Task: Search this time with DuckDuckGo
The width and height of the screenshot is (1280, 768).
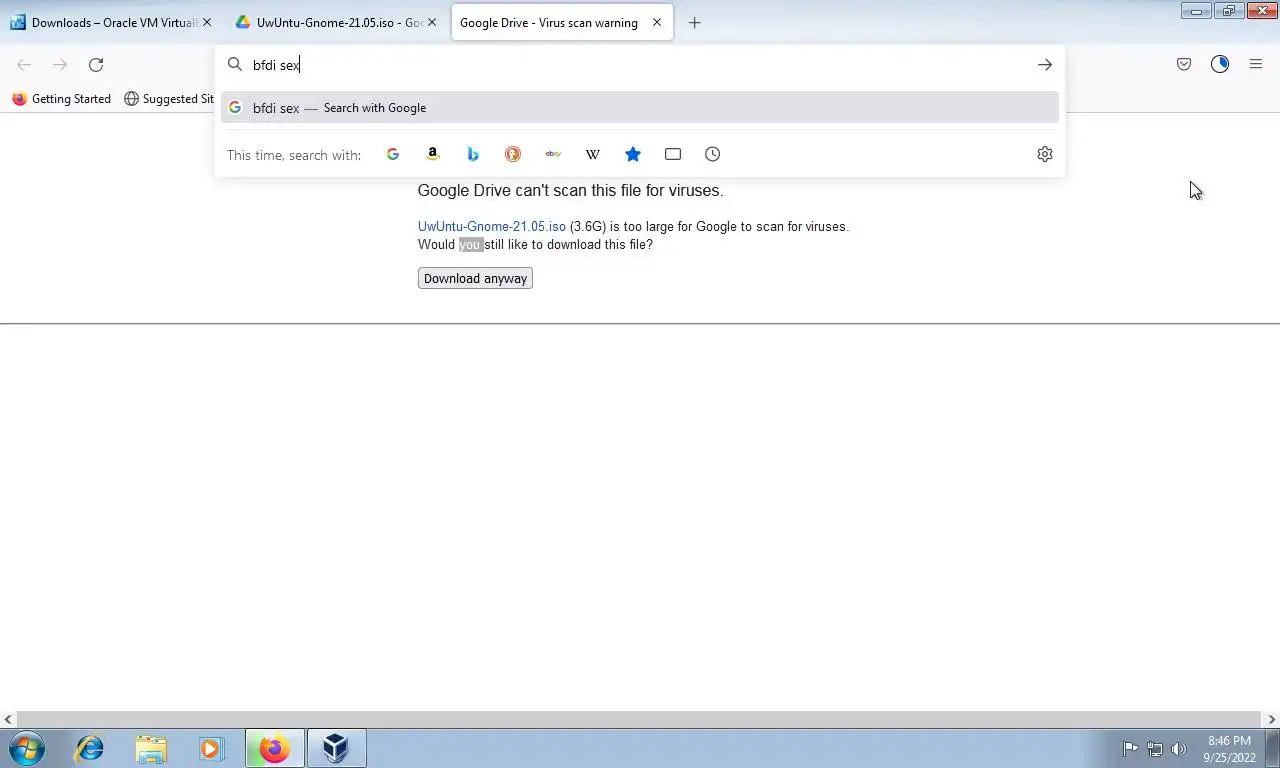Action: 513,154
